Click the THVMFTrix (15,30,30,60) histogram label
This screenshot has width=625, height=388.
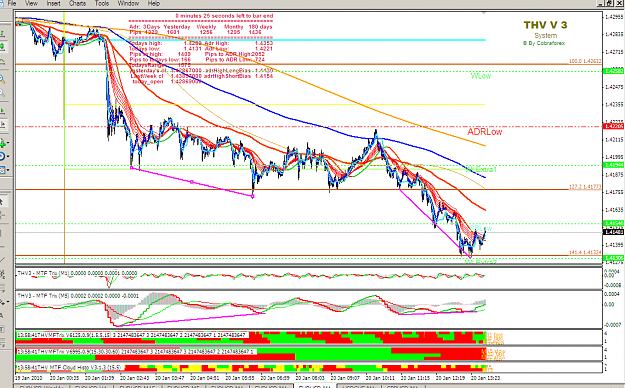136,351
